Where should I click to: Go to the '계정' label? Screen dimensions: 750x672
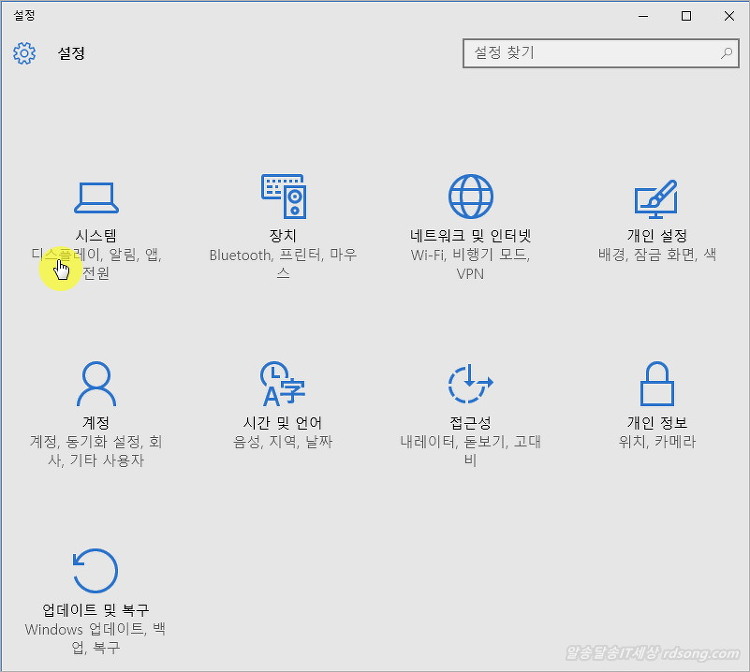(96, 423)
